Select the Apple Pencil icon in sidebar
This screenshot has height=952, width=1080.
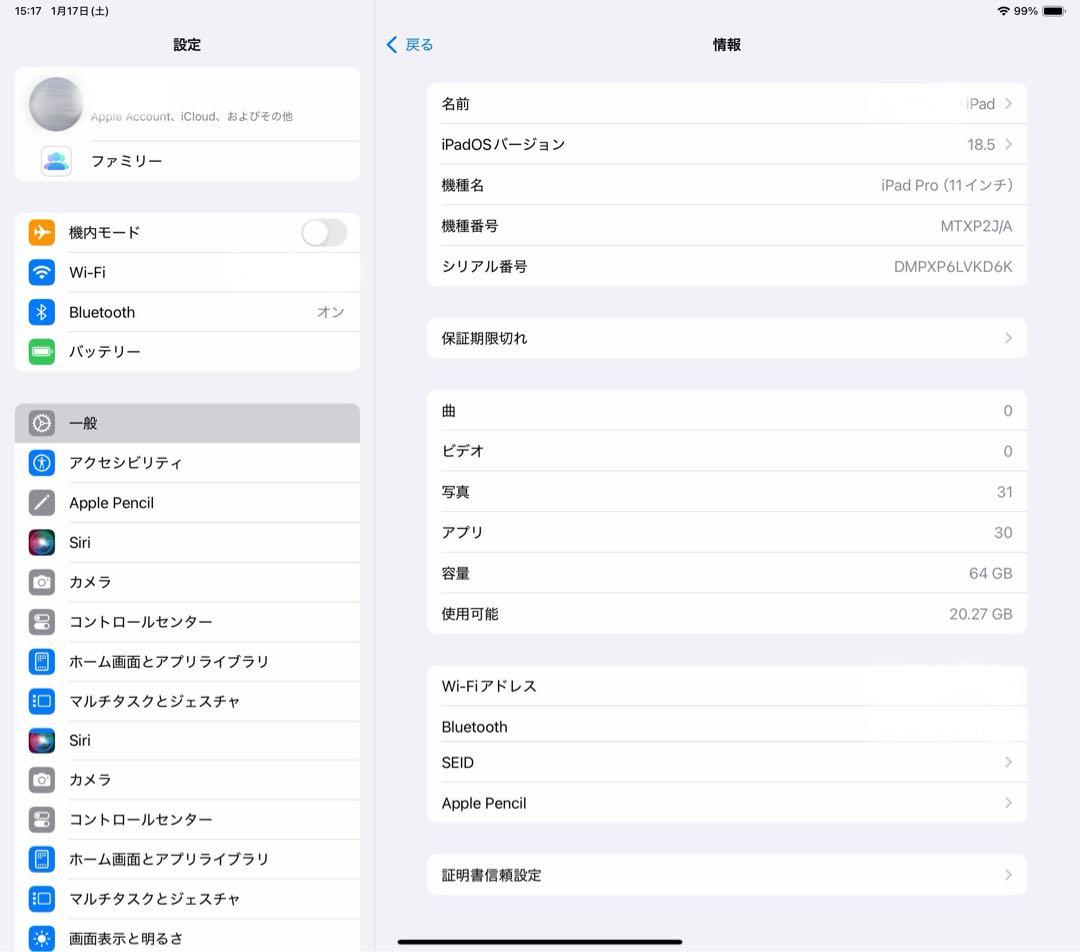tap(42, 502)
